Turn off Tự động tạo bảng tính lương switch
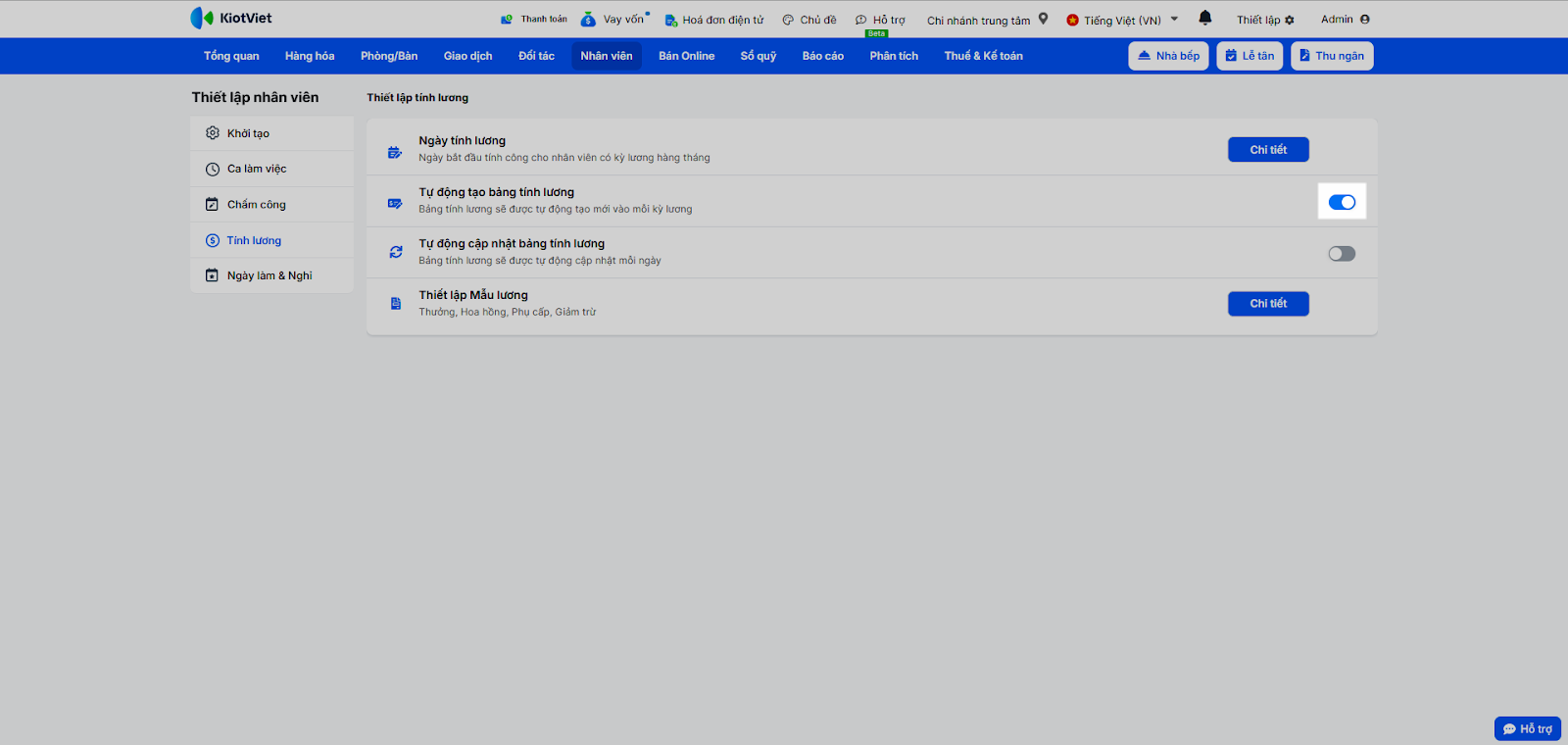 [x=1342, y=202]
